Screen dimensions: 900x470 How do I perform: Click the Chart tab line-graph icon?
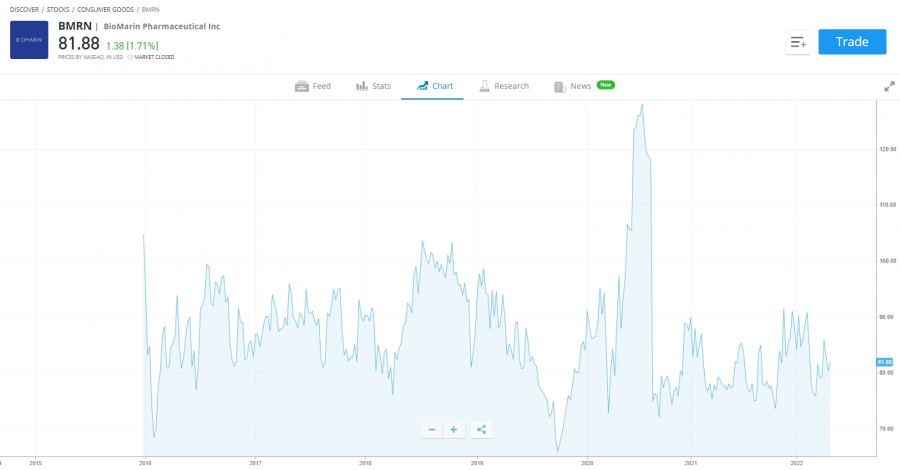[x=422, y=86]
